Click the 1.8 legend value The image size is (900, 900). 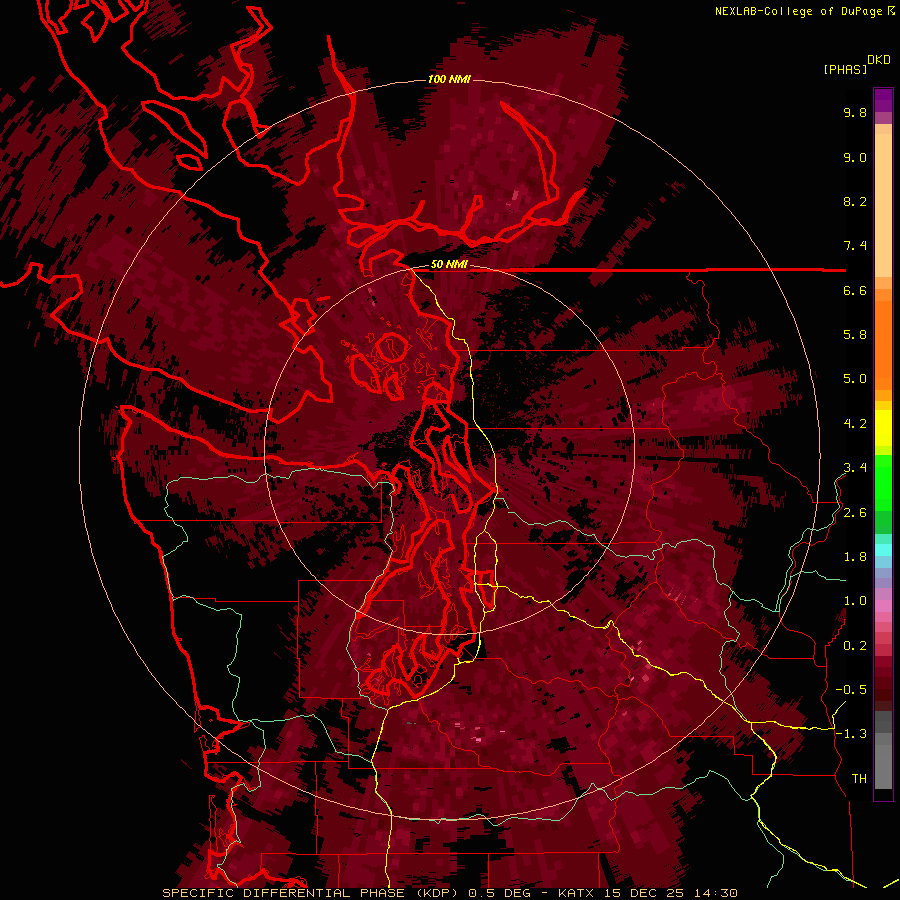pyautogui.click(x=855, y=557)
